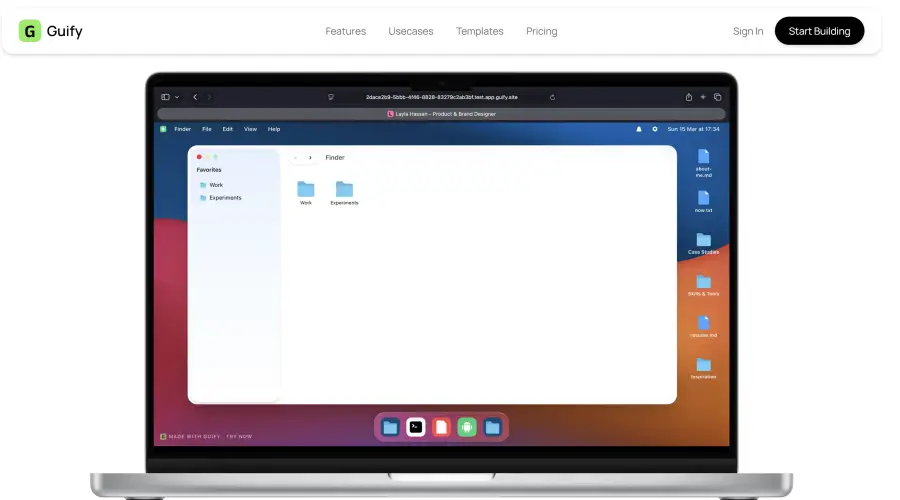Screen dimensions: 900x500
Task: Open the now.txt desktop file
Action: pyautogui.click(x=704, y=201)
